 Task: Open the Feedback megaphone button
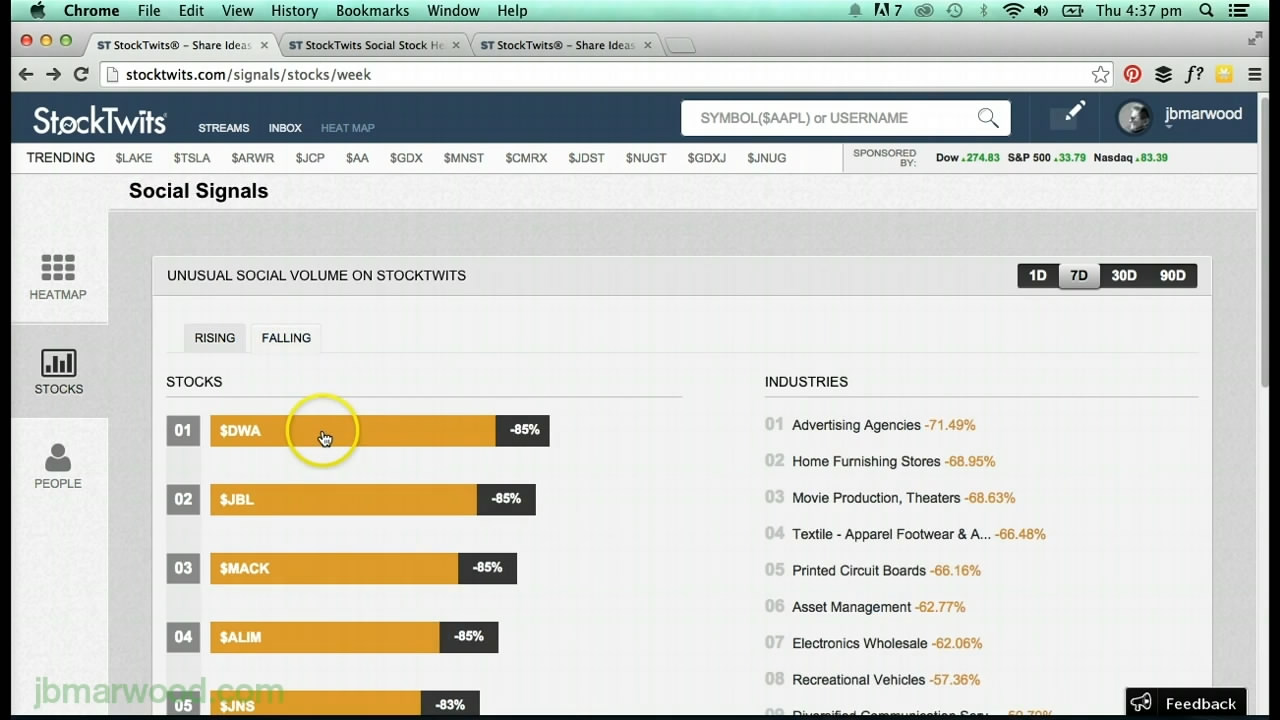1186,703
